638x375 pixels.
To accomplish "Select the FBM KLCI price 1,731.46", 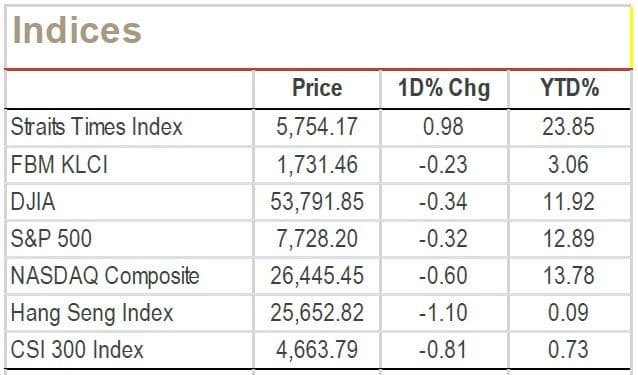I will (317, 165).
